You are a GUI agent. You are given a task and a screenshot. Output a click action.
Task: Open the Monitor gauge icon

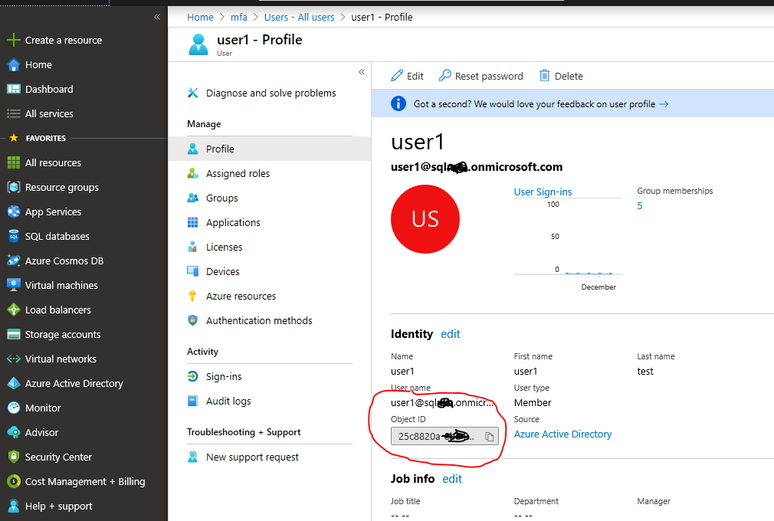(x=14, y=408)
